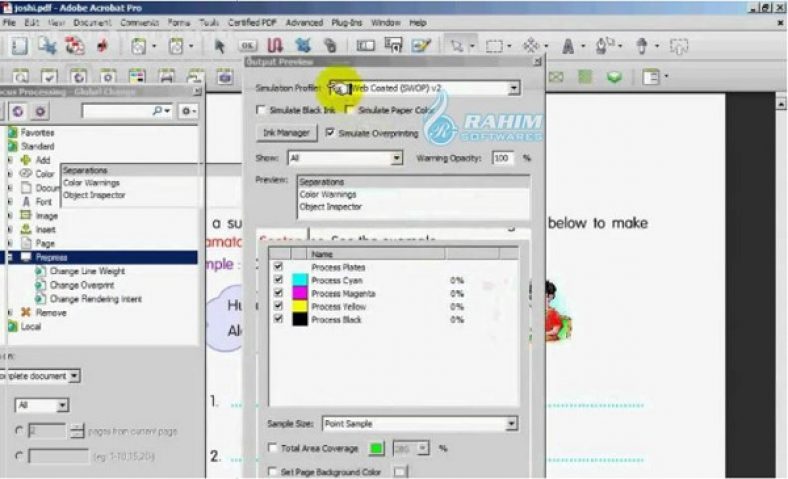This screenshot has width=788, height=479.
Task: Select Change Line Weight item
Action: (87, 271)
